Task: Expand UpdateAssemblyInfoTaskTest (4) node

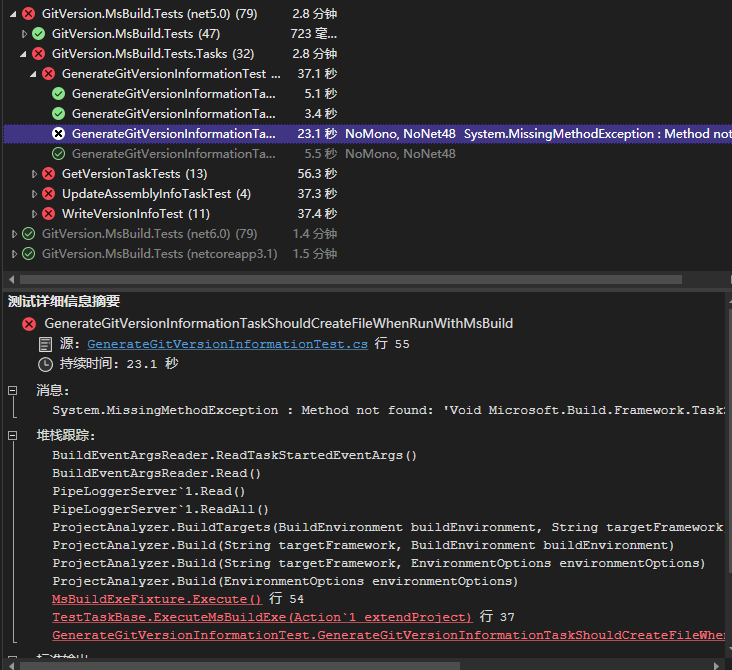Action: point(34,194)
